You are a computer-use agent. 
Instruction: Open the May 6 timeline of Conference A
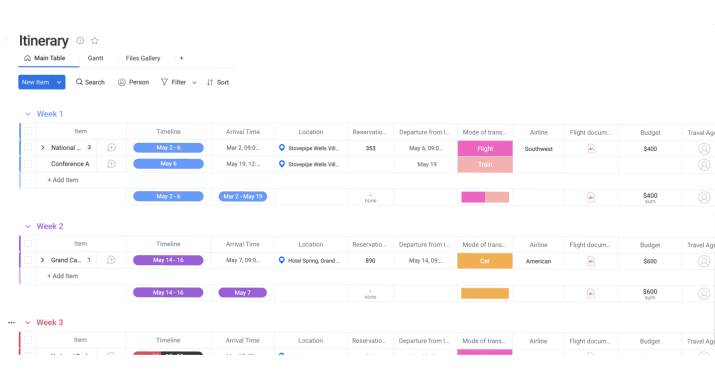pos(168,164)
